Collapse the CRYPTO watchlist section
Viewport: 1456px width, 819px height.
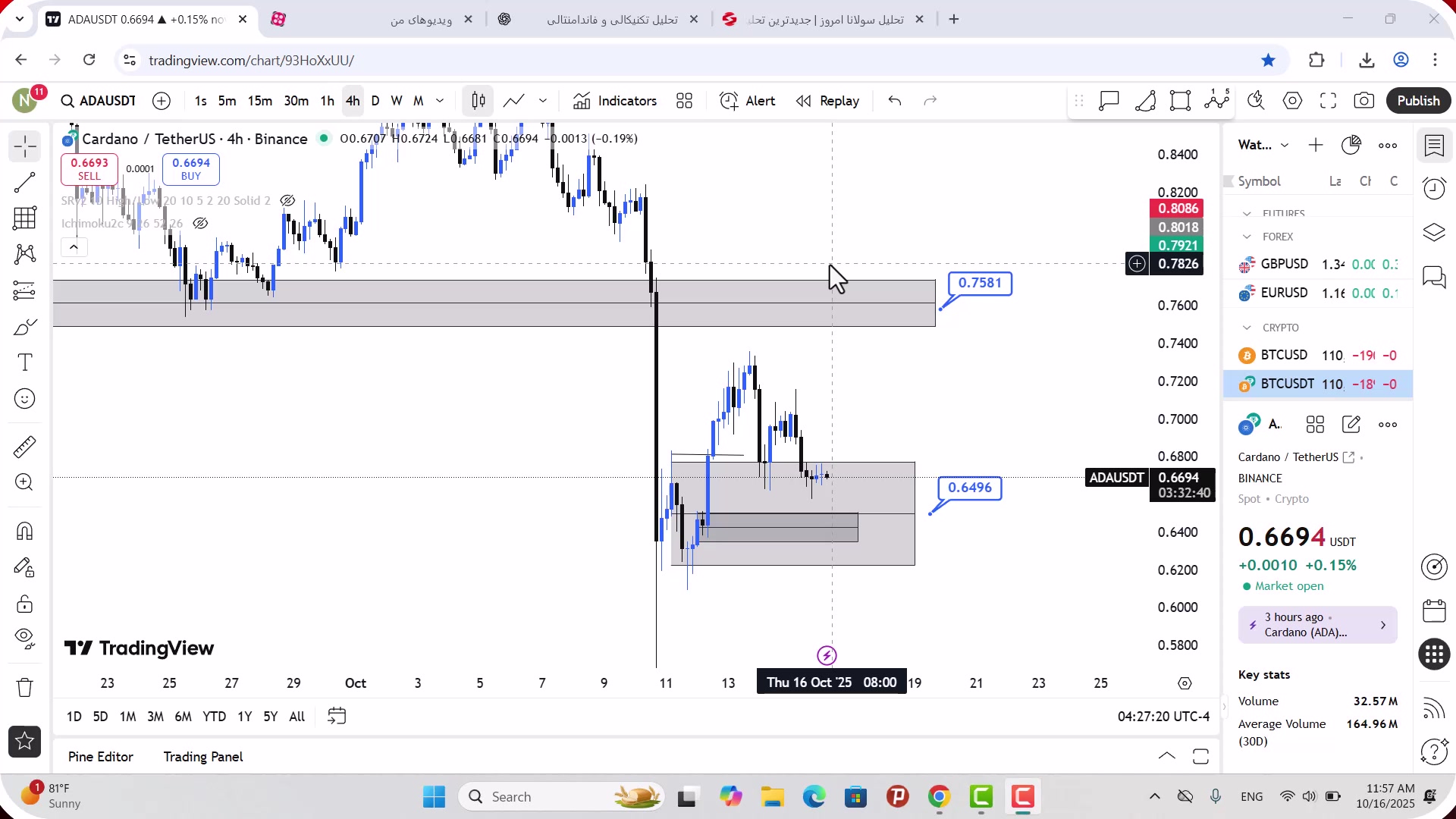click(x=1247, y=328)
